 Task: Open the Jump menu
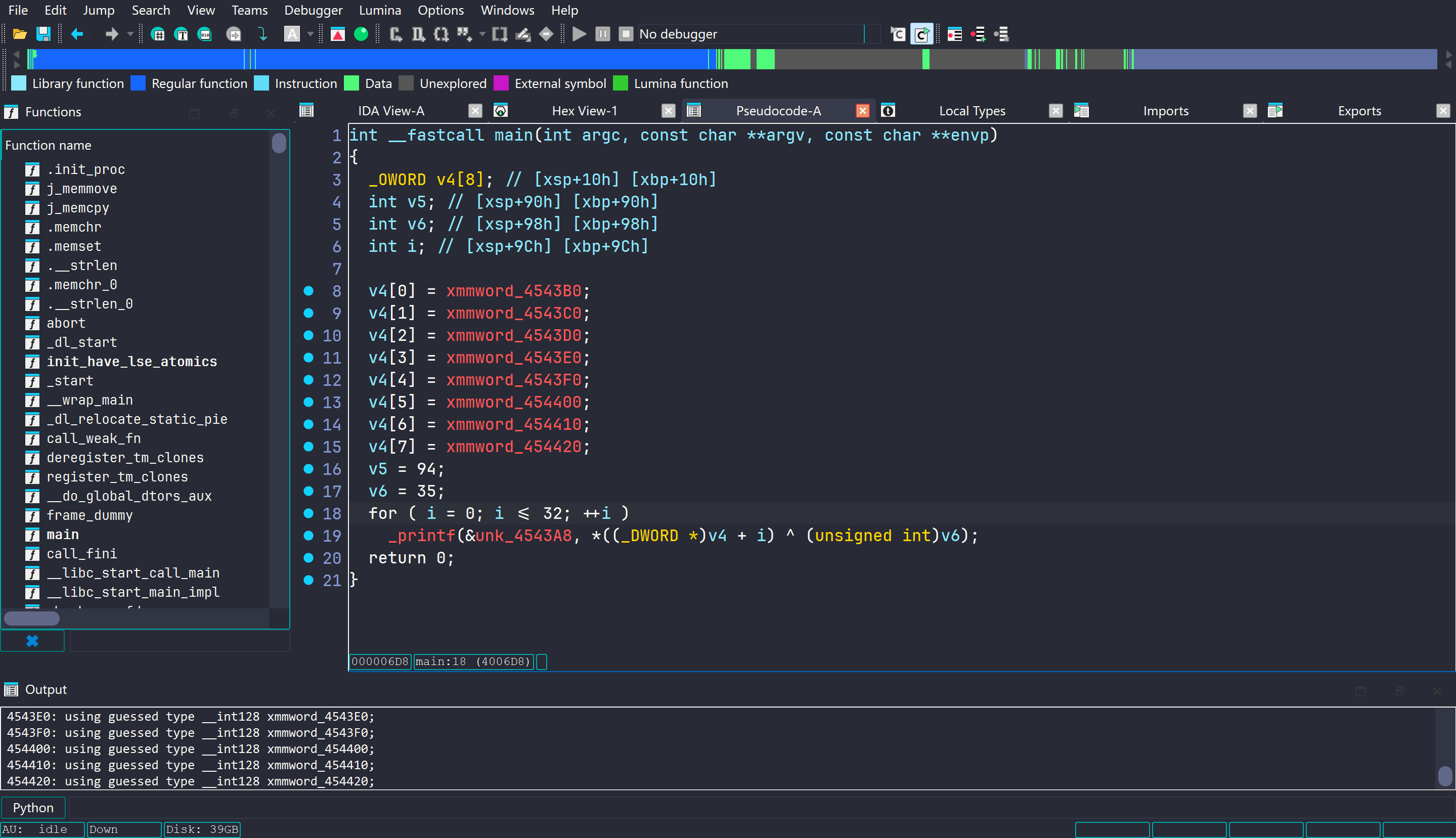point(99,10)
